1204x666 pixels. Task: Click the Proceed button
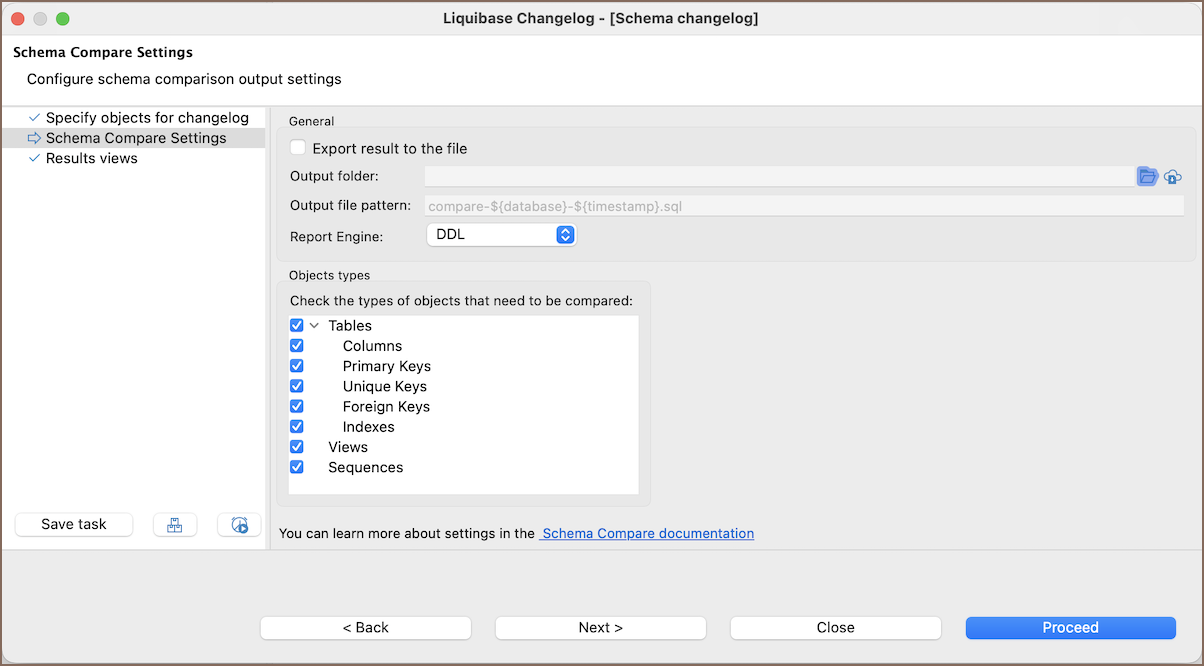(x=1070, y=628)
